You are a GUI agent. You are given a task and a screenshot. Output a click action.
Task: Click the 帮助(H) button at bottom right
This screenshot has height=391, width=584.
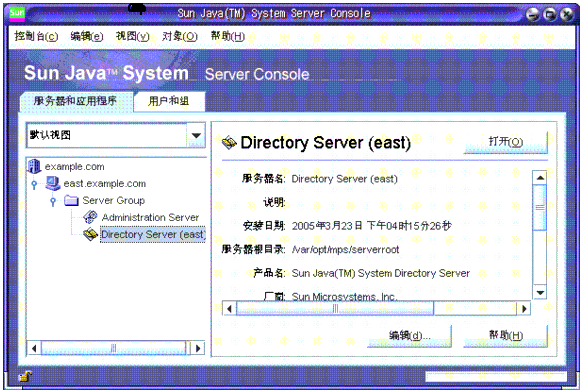pyautogui.click(x=506, y=336)
